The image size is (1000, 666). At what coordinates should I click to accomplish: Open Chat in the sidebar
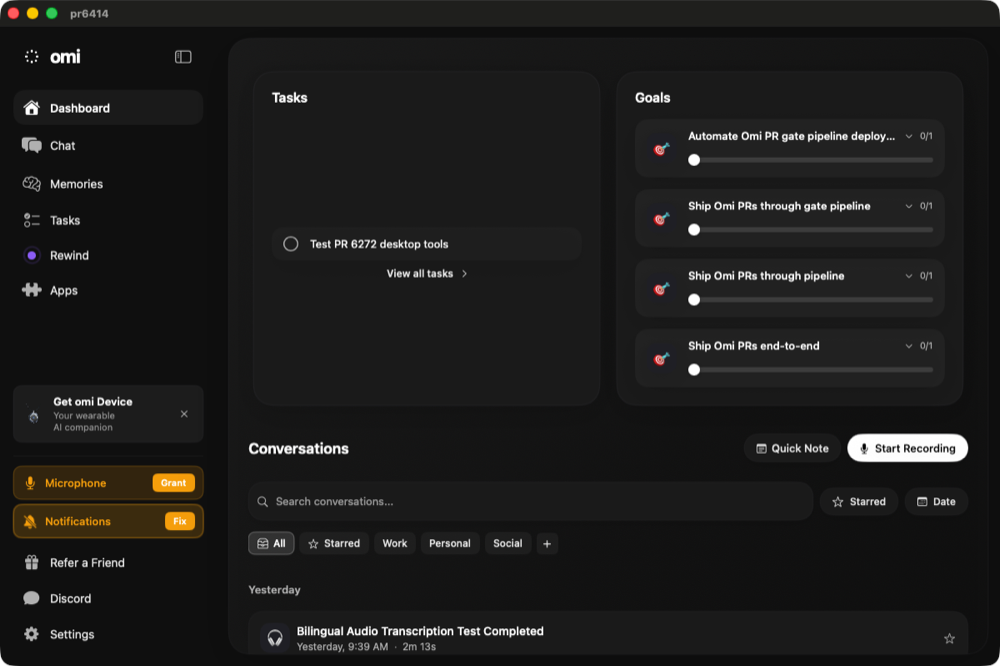(x=108, y=145)
